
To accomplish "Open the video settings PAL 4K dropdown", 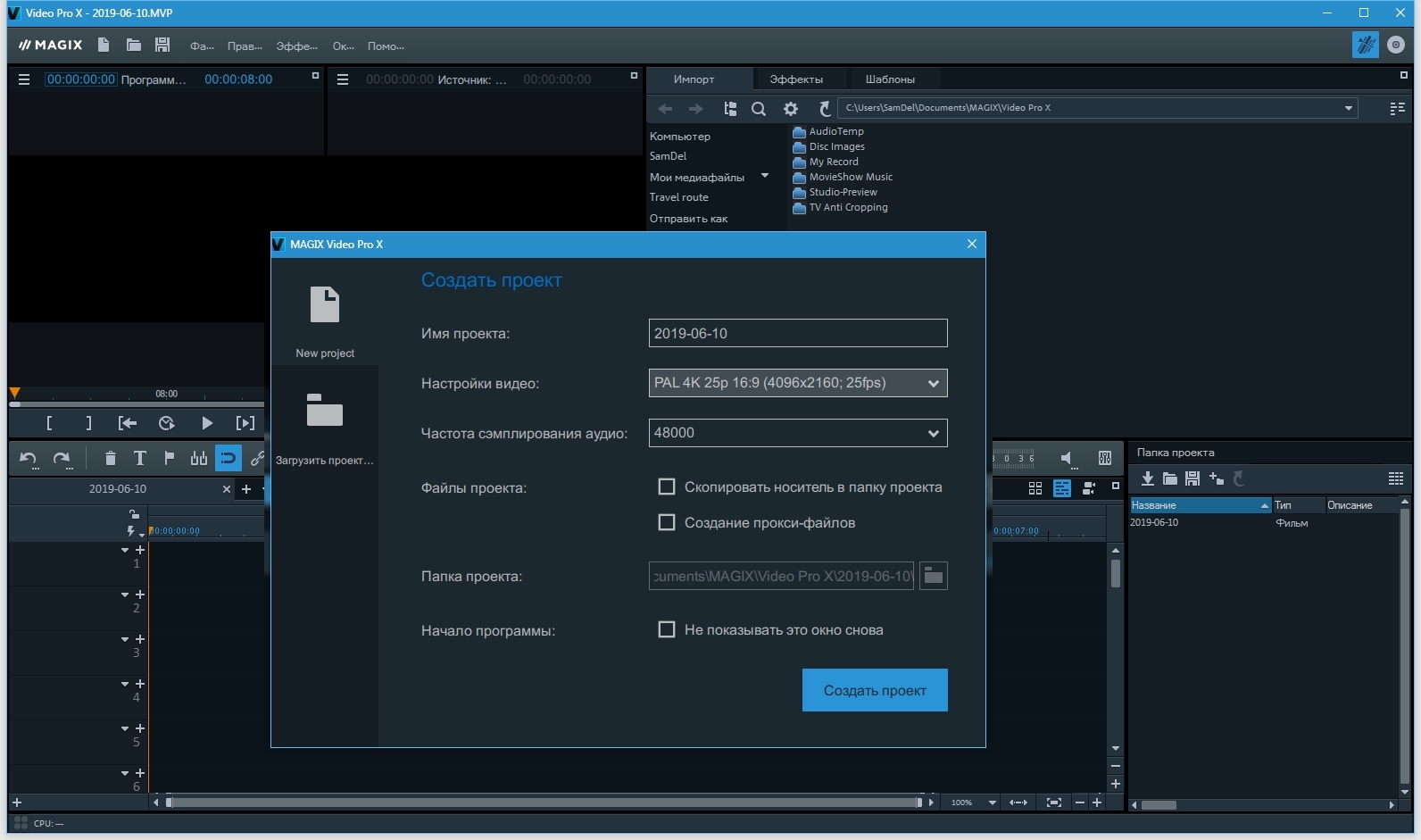I will (x=798, y=383).
